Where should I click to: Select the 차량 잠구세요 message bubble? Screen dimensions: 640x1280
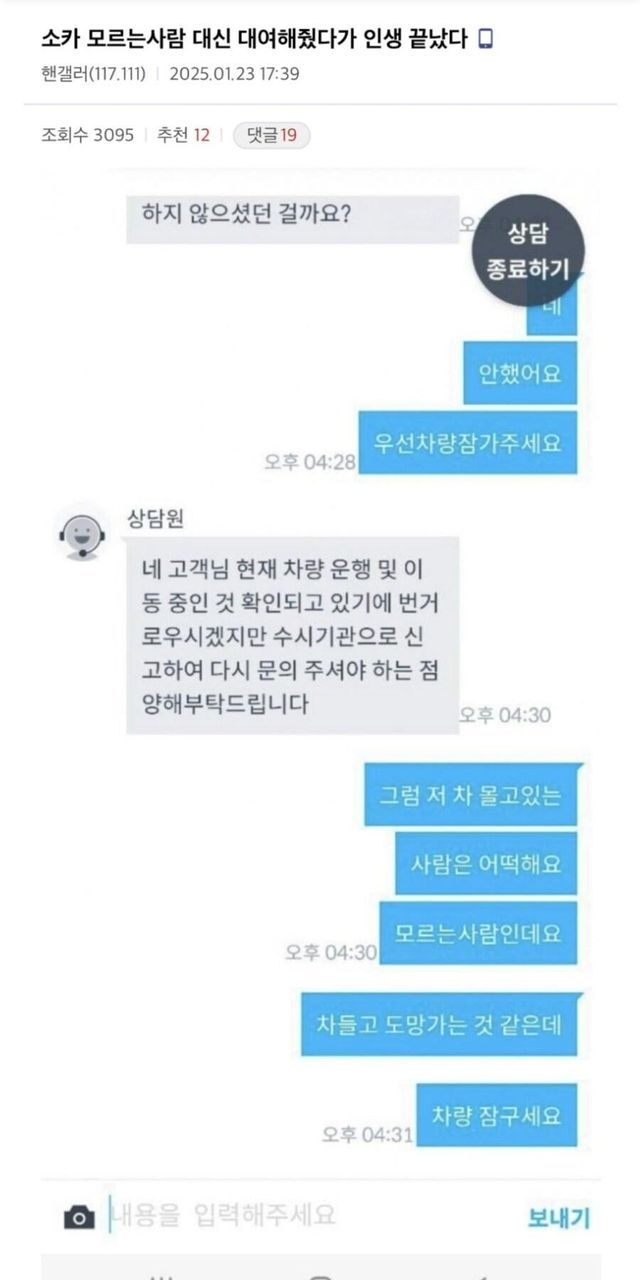coord(497,1115)
